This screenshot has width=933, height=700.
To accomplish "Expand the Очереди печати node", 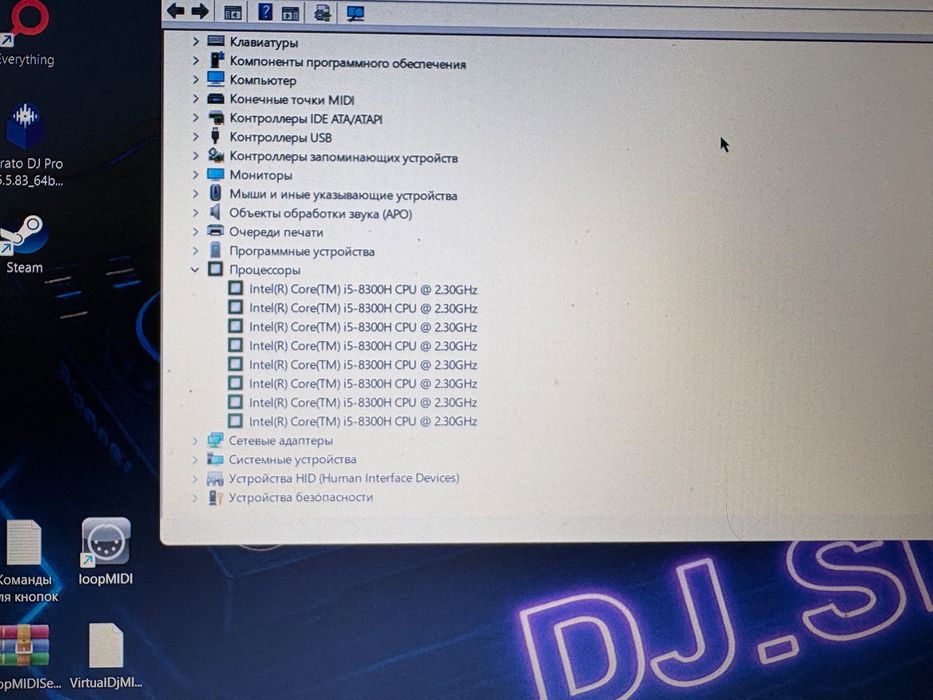I will [195, 232].
